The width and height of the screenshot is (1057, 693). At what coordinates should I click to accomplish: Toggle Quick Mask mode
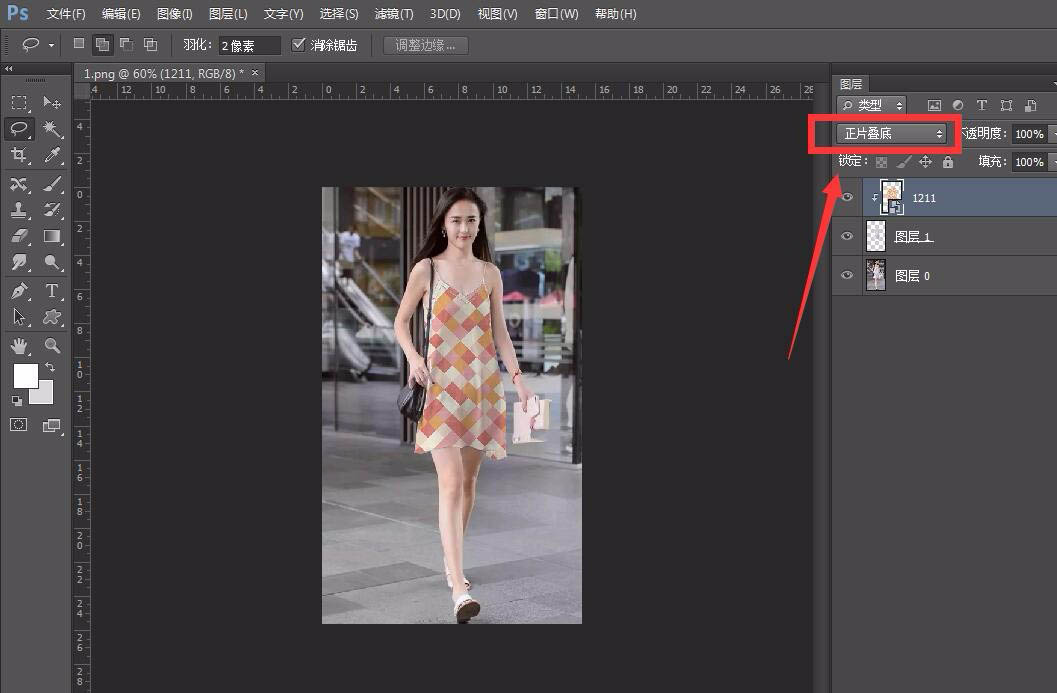click(19, 425)
